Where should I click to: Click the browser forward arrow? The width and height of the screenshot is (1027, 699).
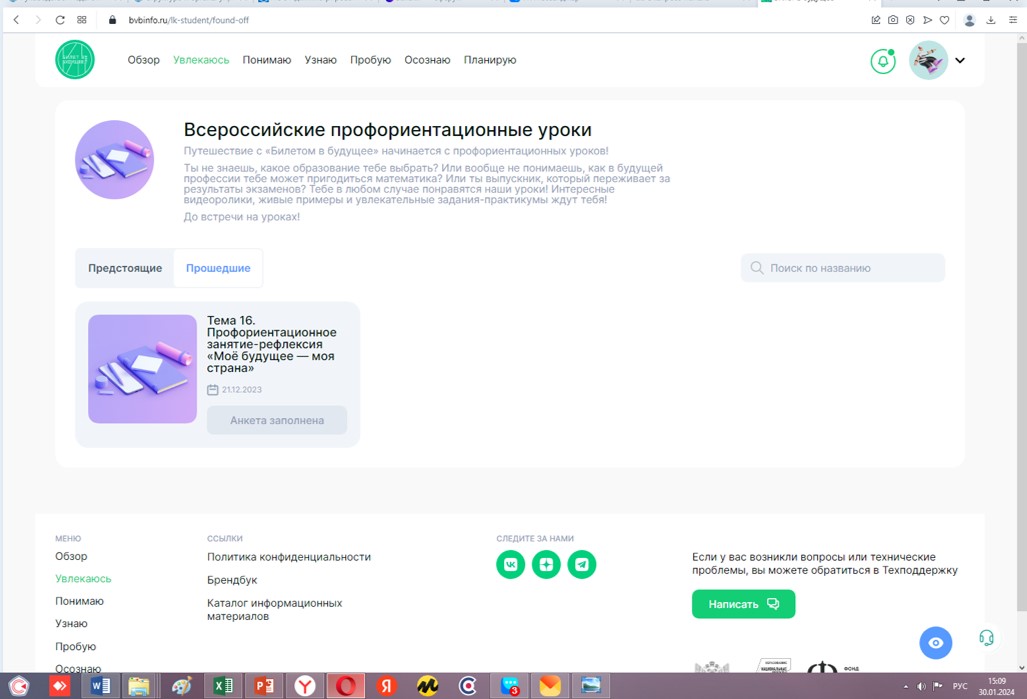coord(38,20)
